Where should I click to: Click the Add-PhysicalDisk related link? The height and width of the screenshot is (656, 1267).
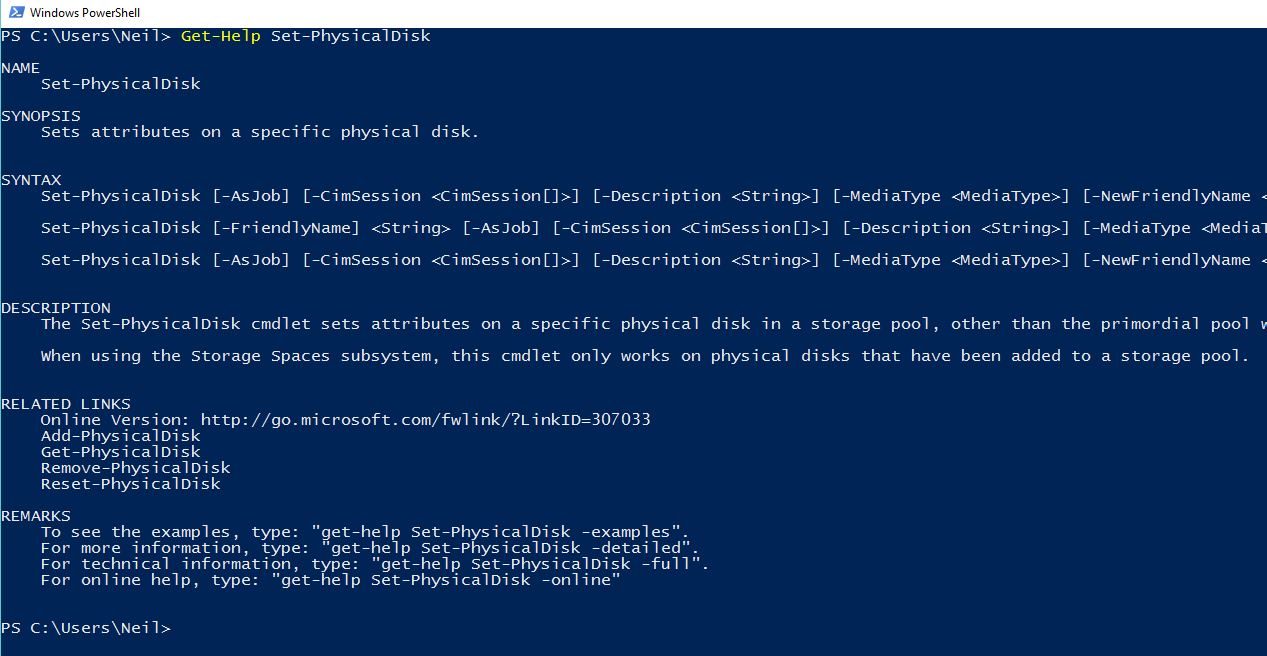click(x=120, y=436)
